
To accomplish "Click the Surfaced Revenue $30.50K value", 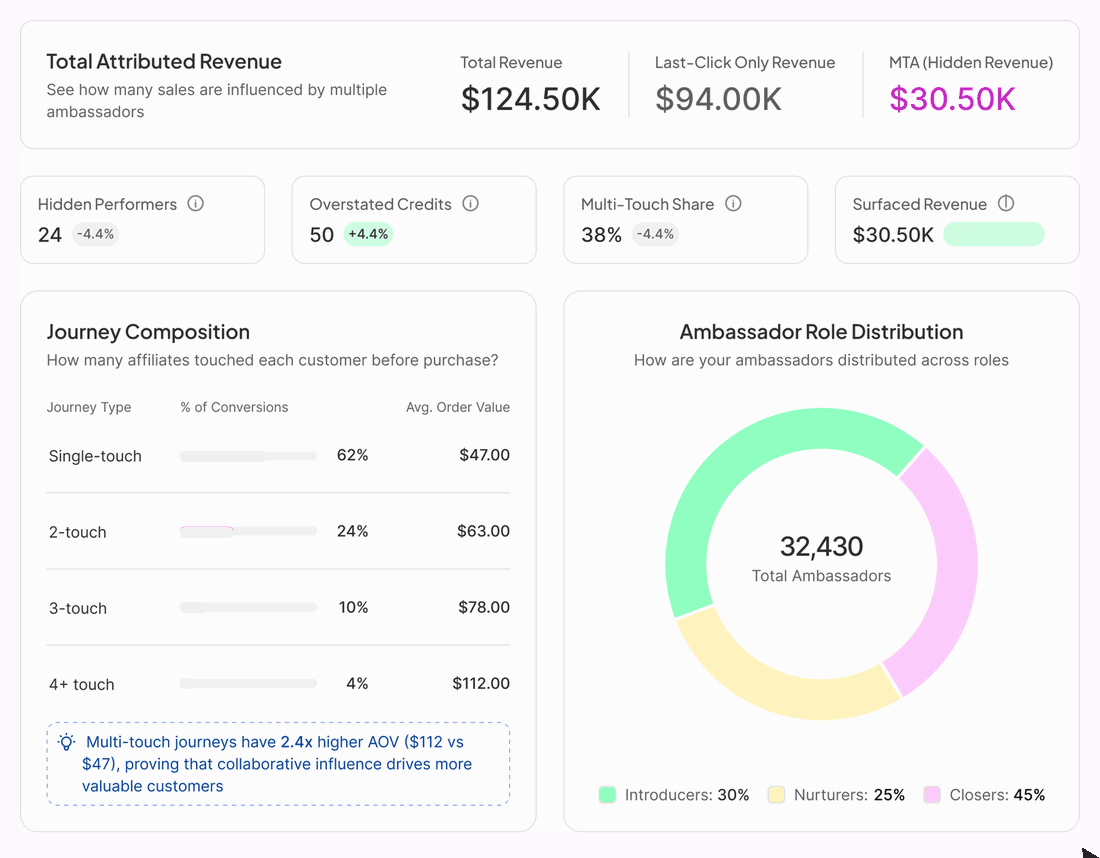I will pyautogui.click(x=893, y=234).
